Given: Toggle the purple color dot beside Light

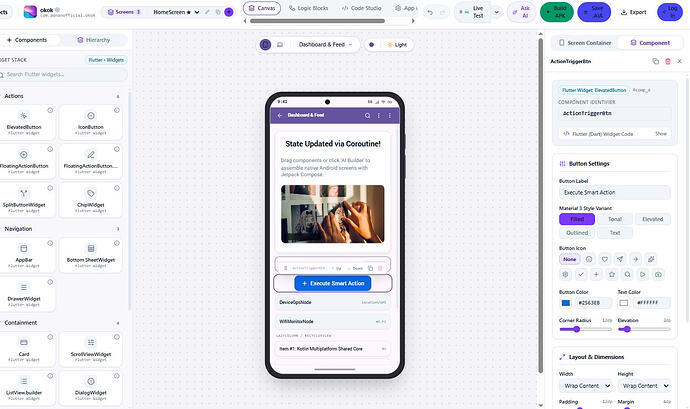Looking at the screenshot, I should (371, 44).
